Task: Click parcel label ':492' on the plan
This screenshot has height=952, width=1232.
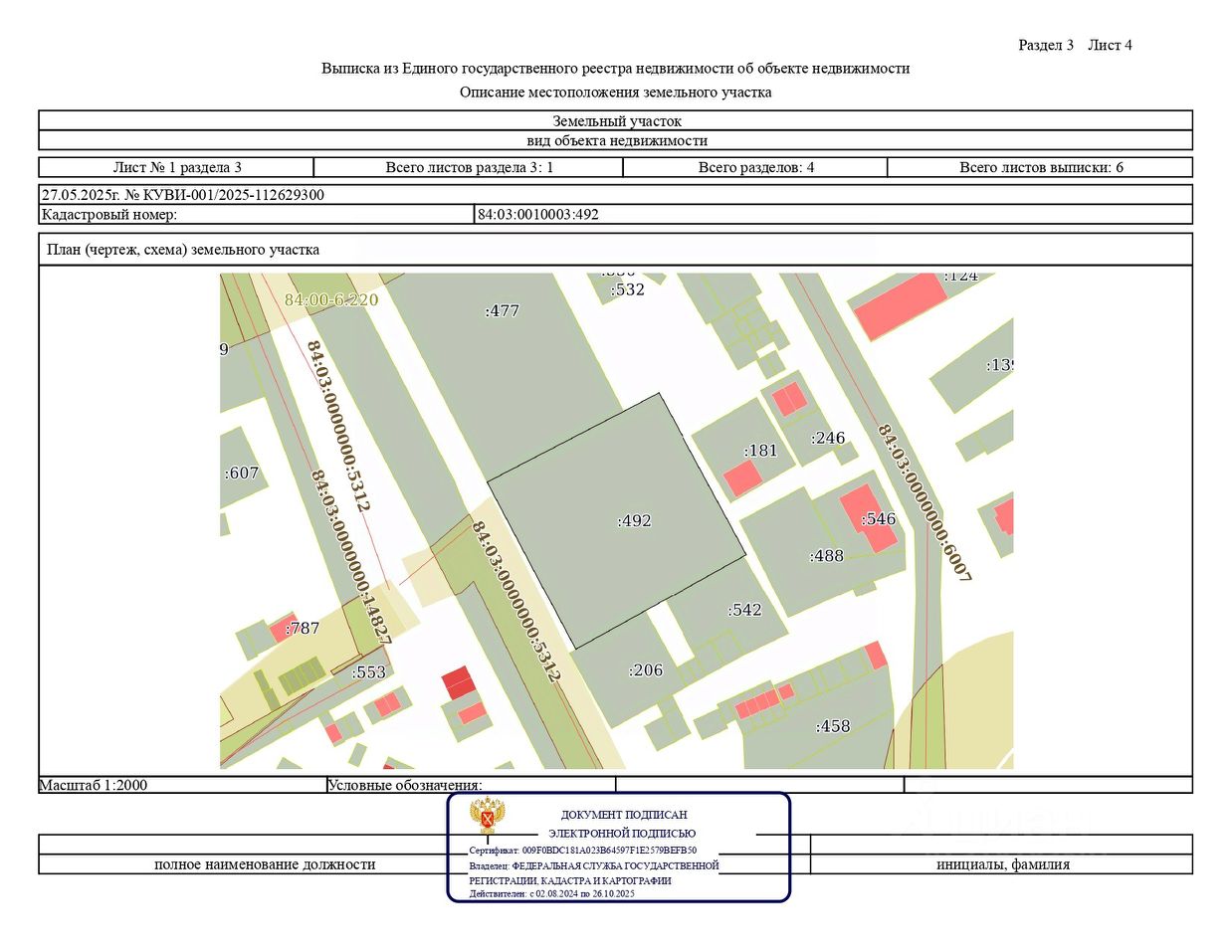Action: [x=635, y=520]
